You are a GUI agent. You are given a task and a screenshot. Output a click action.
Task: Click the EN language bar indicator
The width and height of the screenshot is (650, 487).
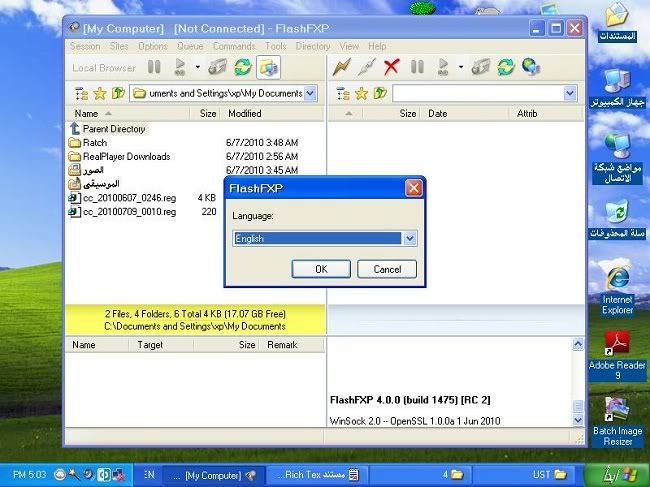click(x=149, y=475)
